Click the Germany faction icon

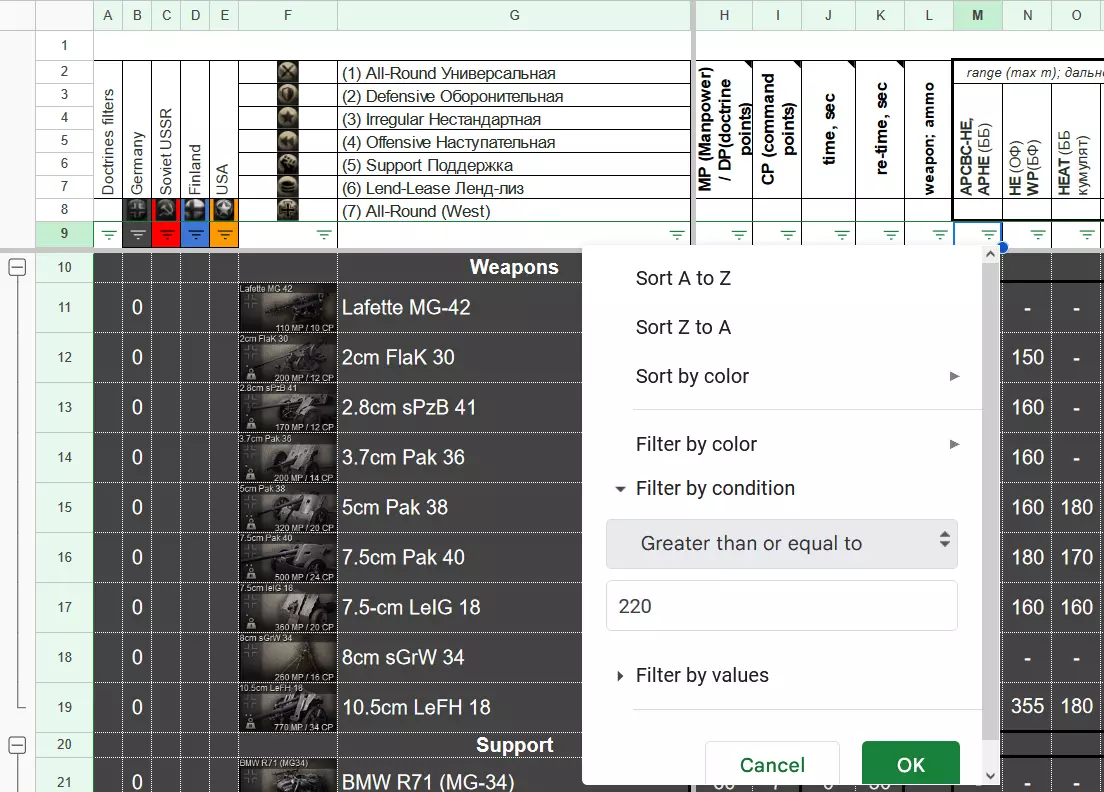pos(137,210)
